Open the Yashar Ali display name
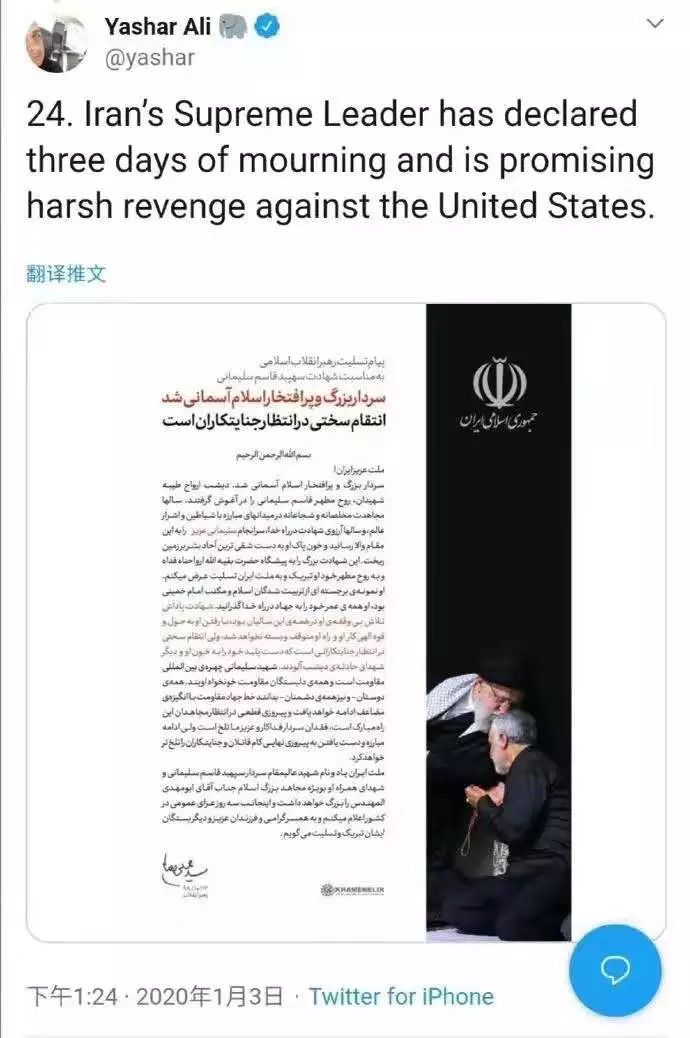This screenshot has width=690, height=1038. (x=158, y=26)
